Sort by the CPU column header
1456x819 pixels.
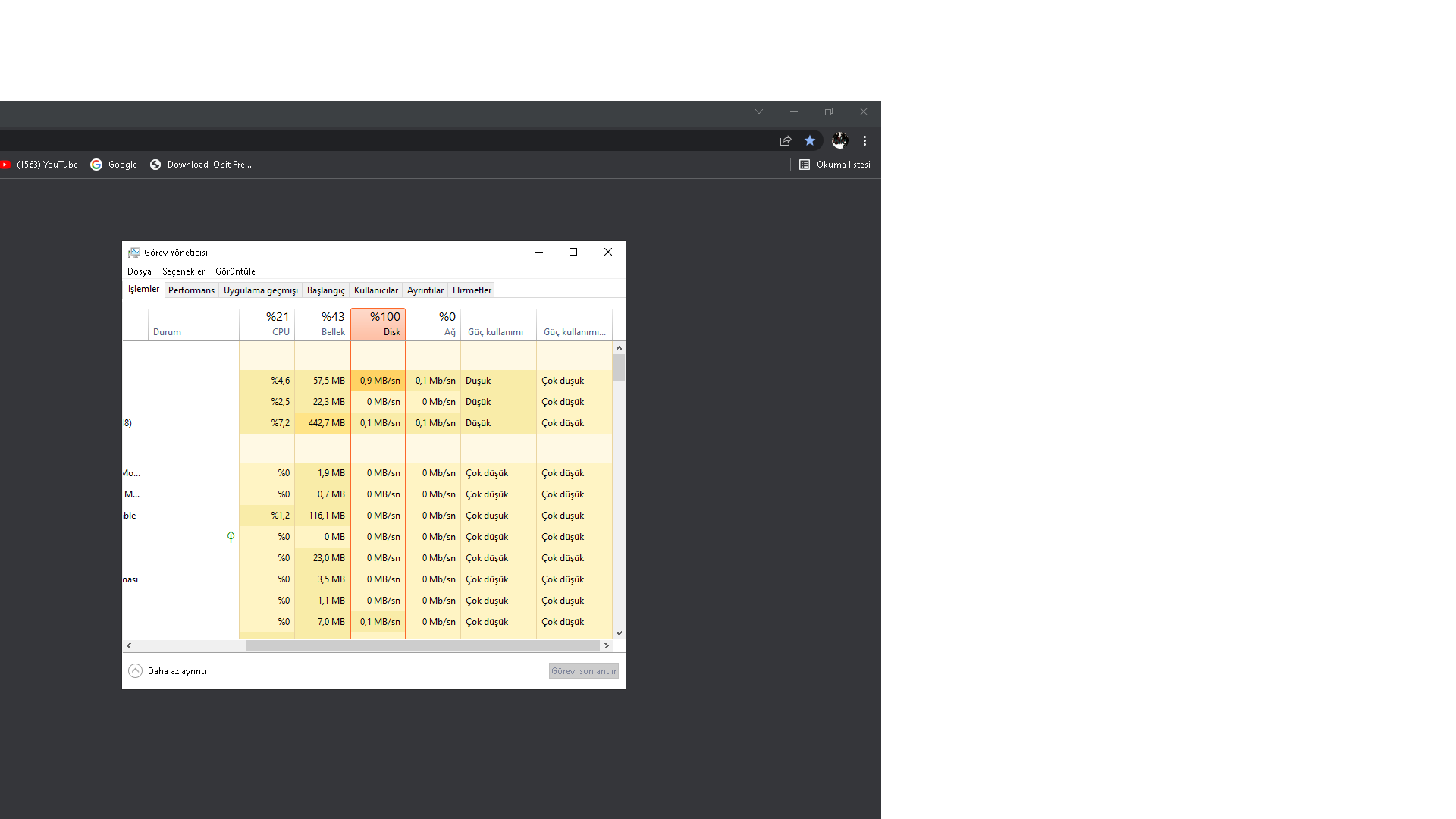pyautogui.click(x=267, y=325)
